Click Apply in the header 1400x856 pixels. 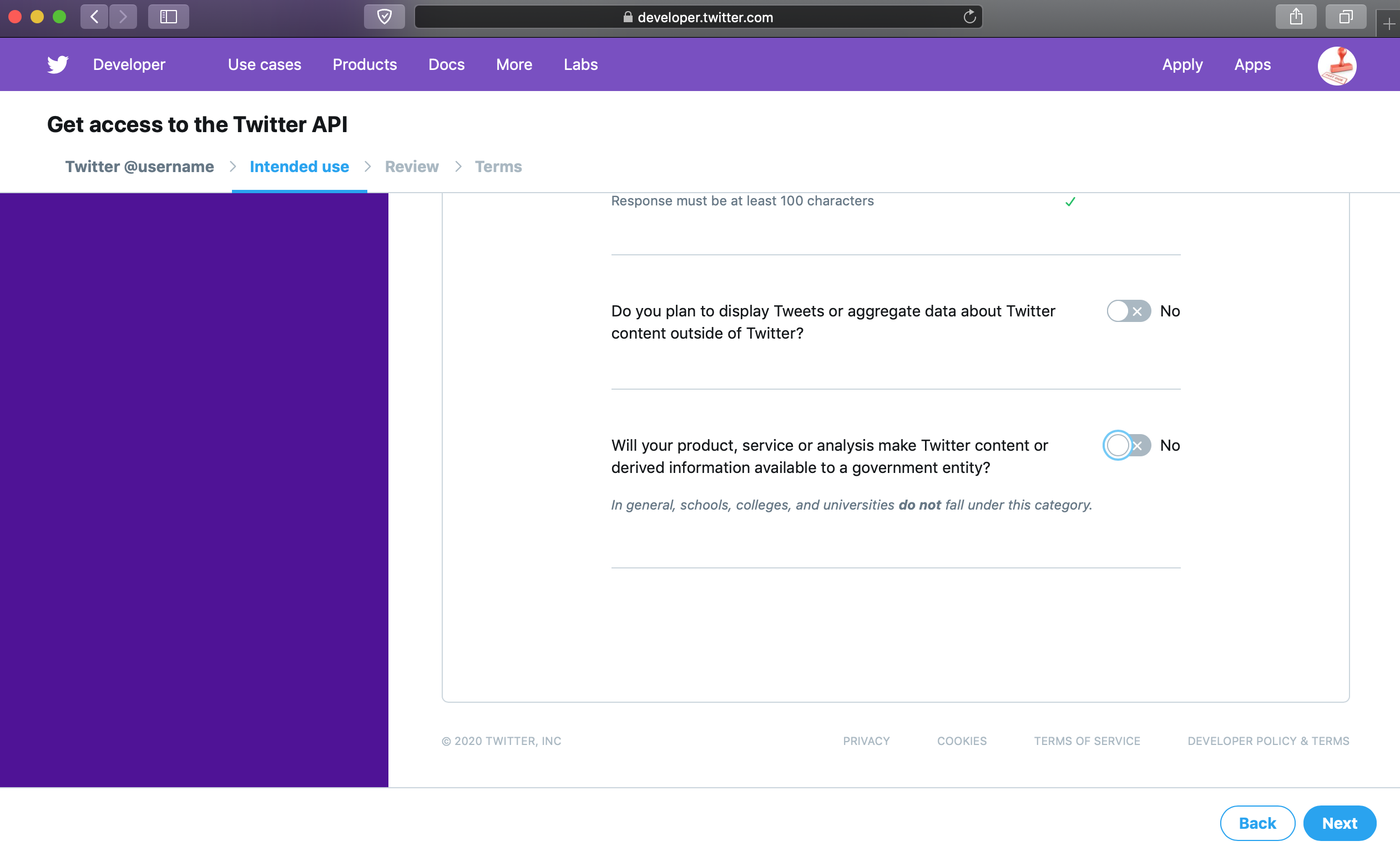tap(1182, 64)
